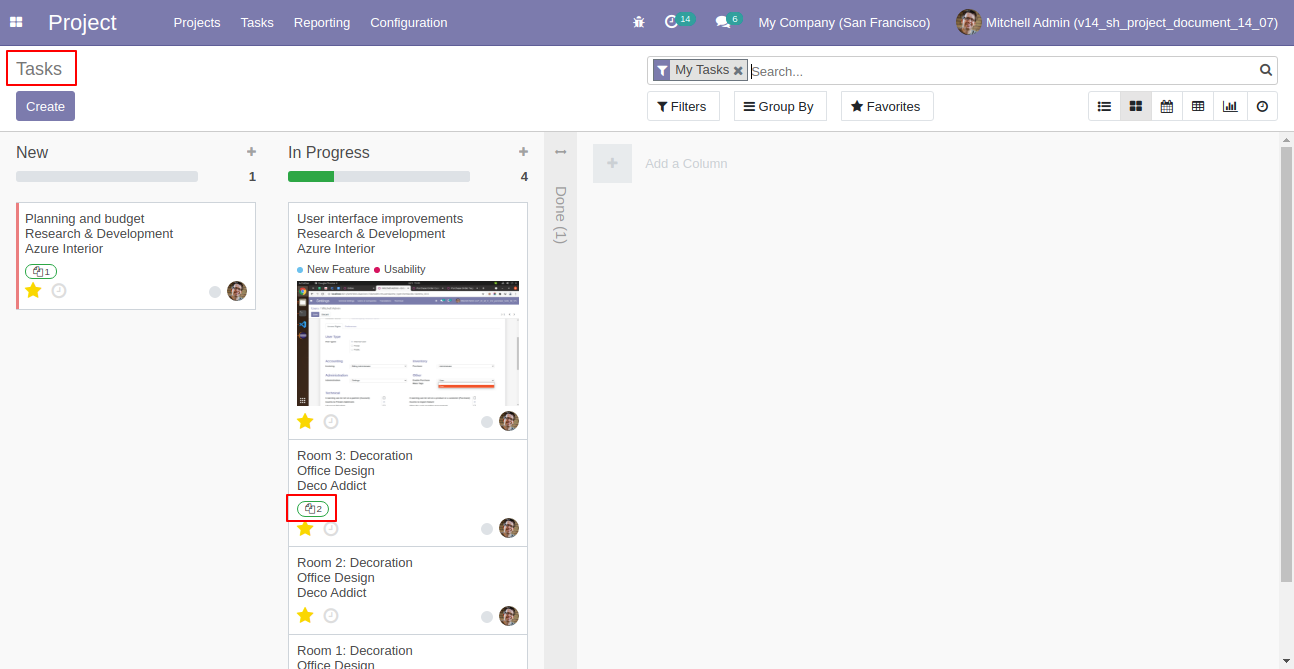
Task: Open activity clock on Planning and budget
Action: click(x=59, y=291)
